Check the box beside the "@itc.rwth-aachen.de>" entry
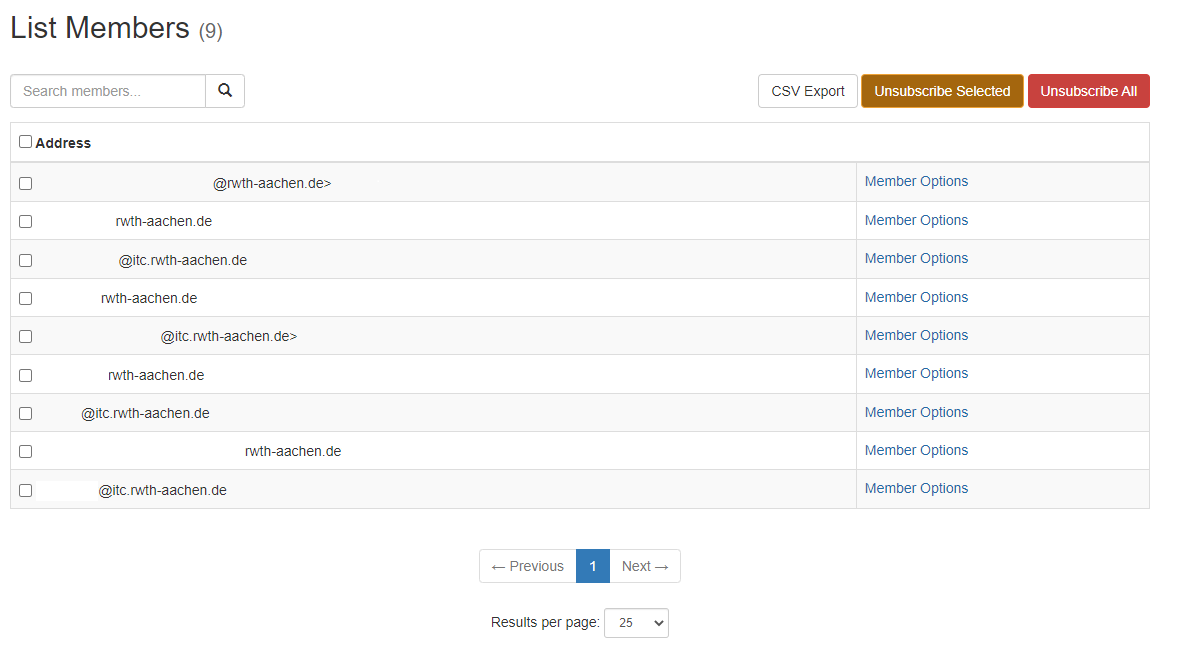 [26, 336]
